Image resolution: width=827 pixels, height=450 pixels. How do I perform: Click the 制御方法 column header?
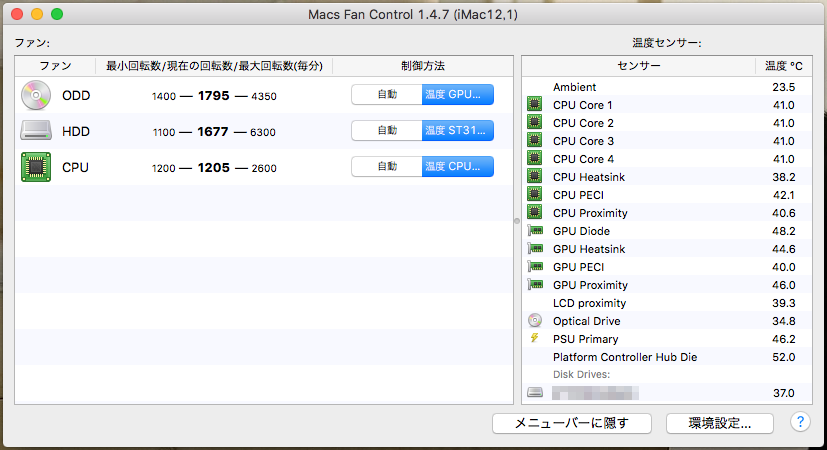[423, 66]
